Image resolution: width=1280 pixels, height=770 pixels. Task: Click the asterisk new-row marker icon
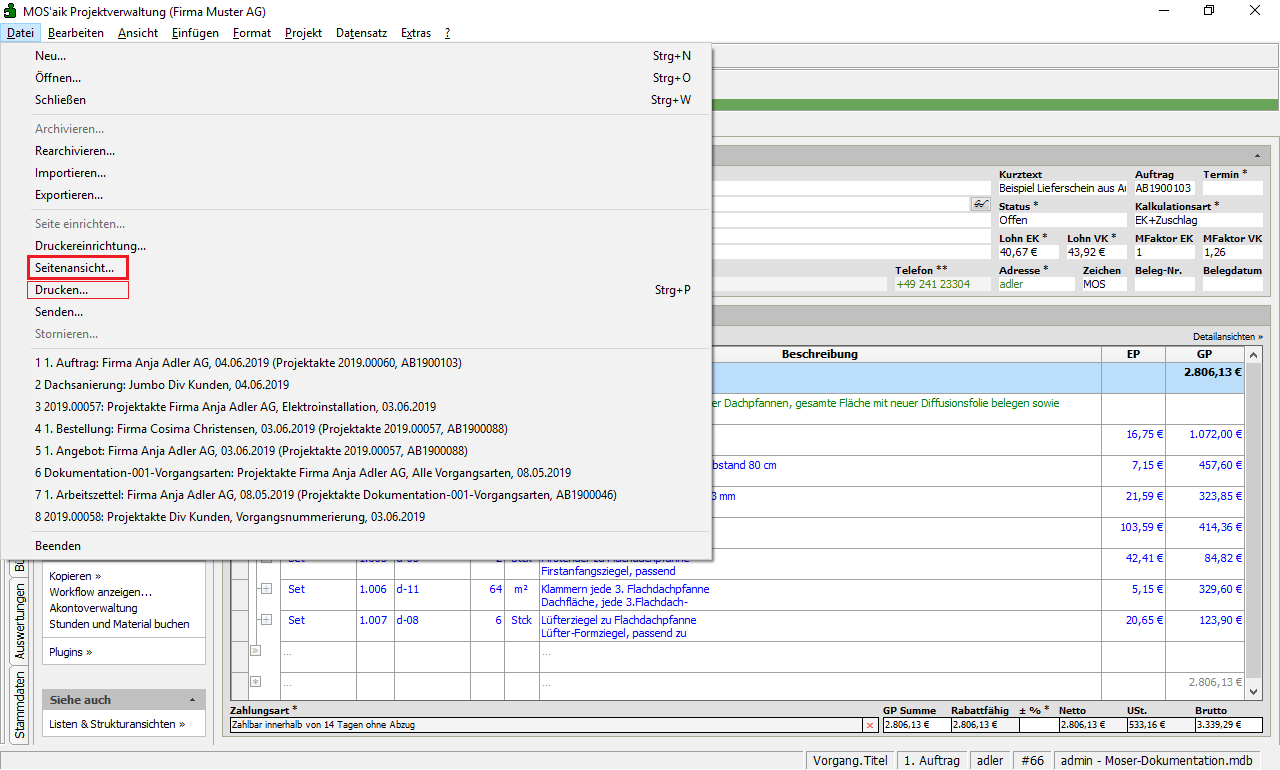click(x=255, y=681)
